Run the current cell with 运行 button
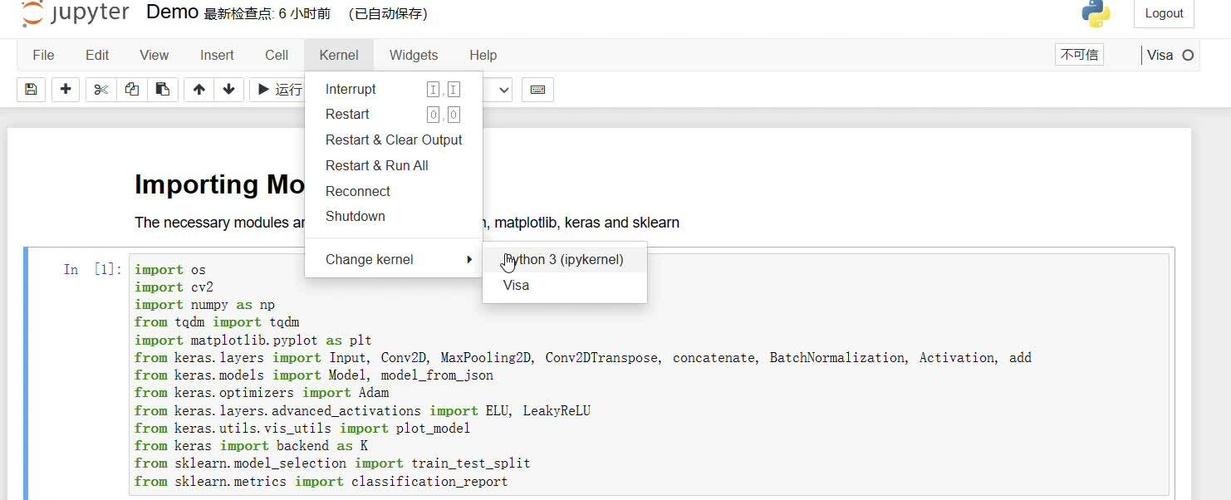 point(278,89)
